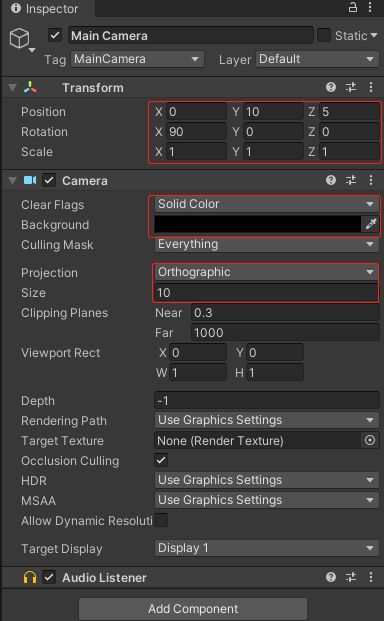Open Audio Listener presets icon

[351, 577]
